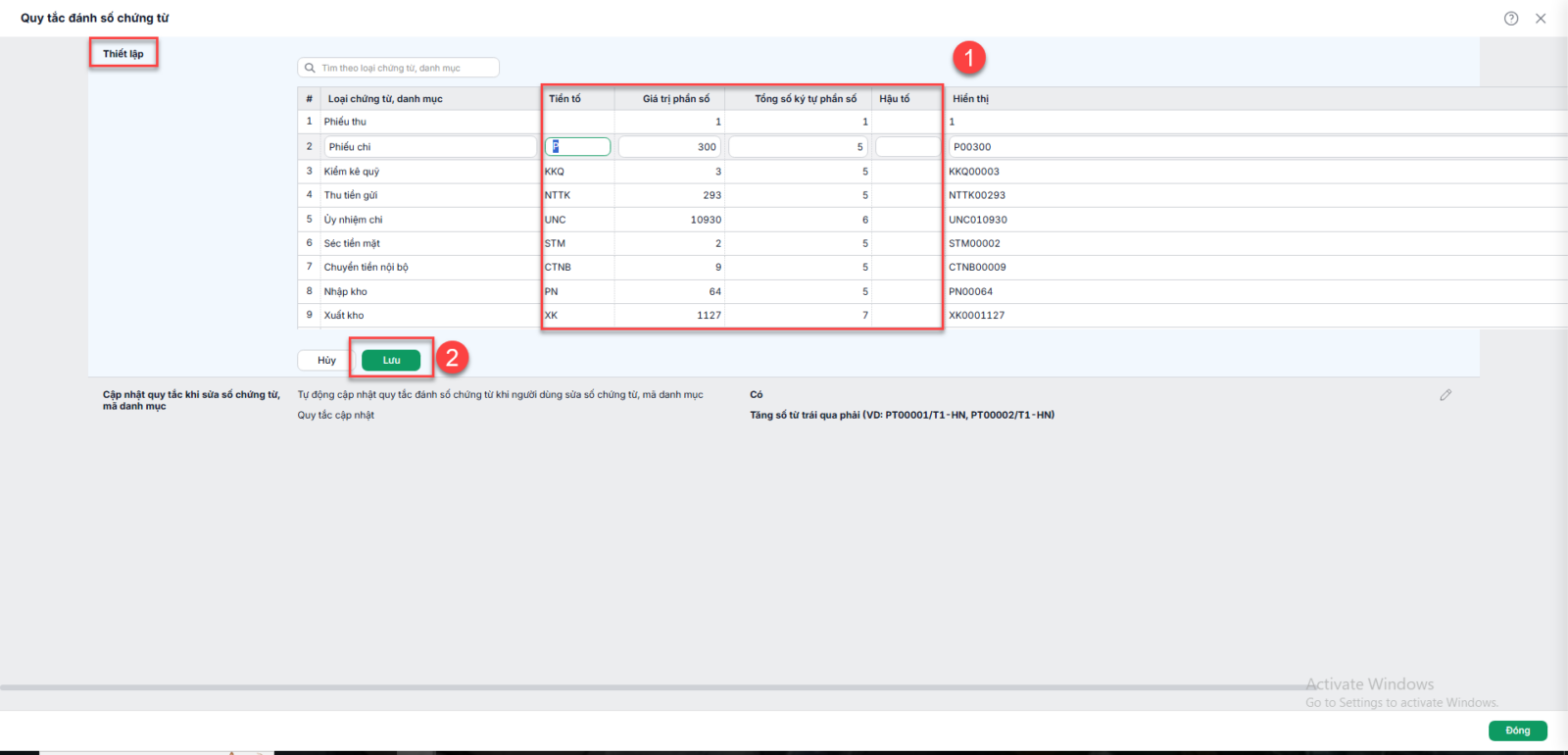Viewport: 1568px width, 755px height.
Task: Edit the Giá trị phần số field showing 300
Action: (669, 147)
